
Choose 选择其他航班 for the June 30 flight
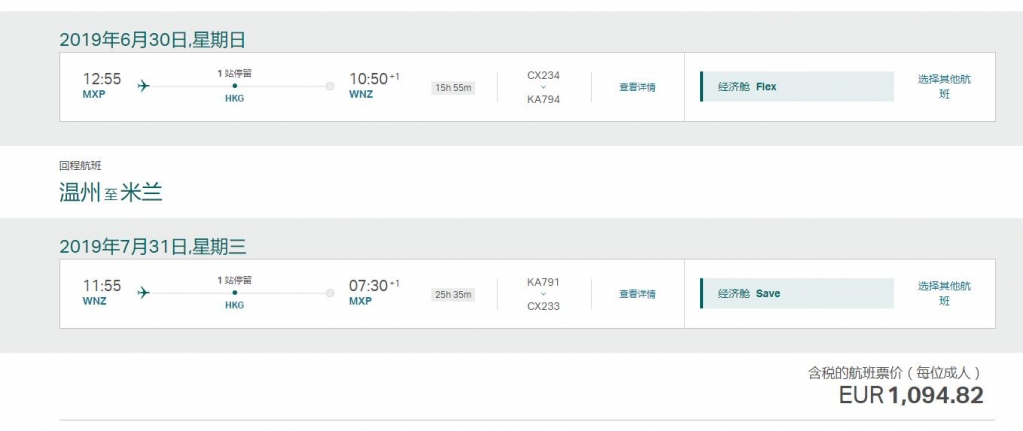[x=944, y=86]
